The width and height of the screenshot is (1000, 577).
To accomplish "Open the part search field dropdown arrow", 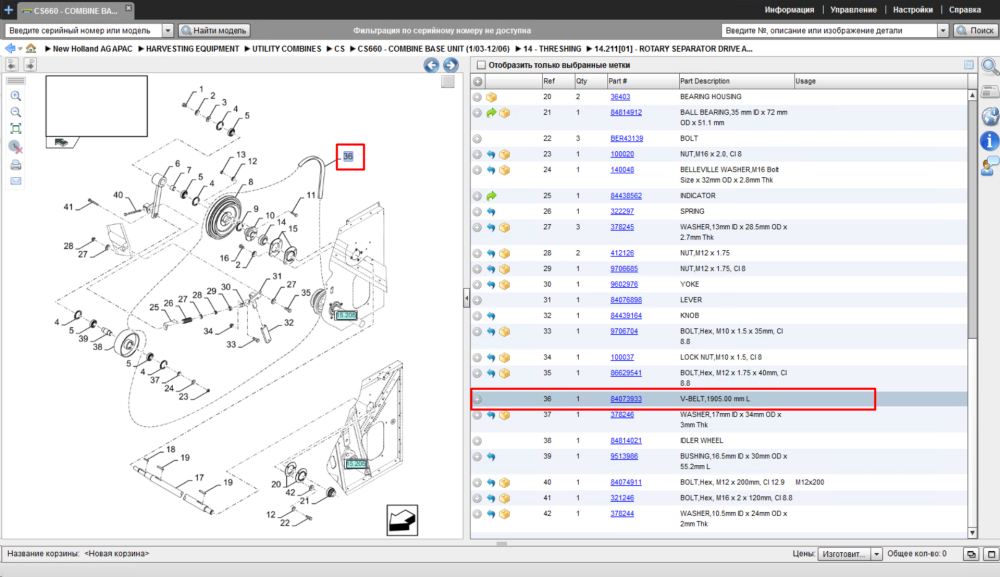I will coord(943,31).
